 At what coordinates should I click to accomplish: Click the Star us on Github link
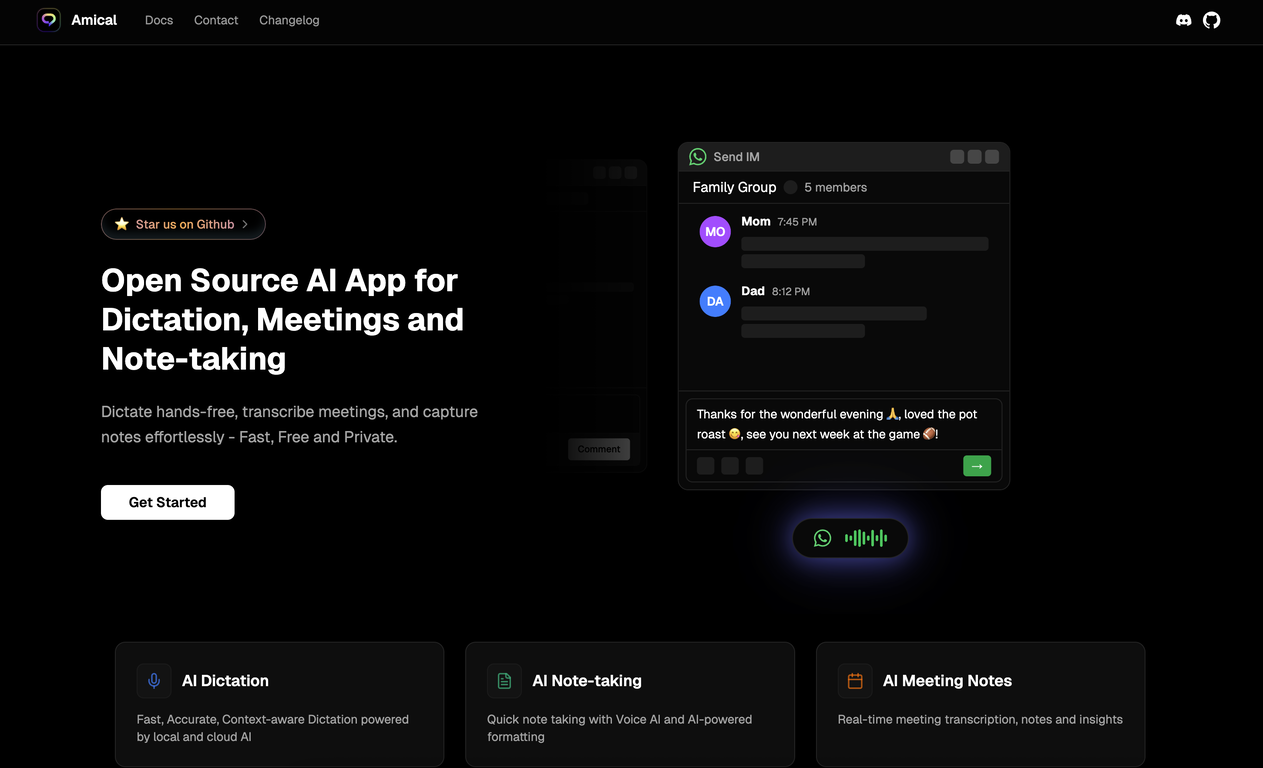(x=183, y=224)
